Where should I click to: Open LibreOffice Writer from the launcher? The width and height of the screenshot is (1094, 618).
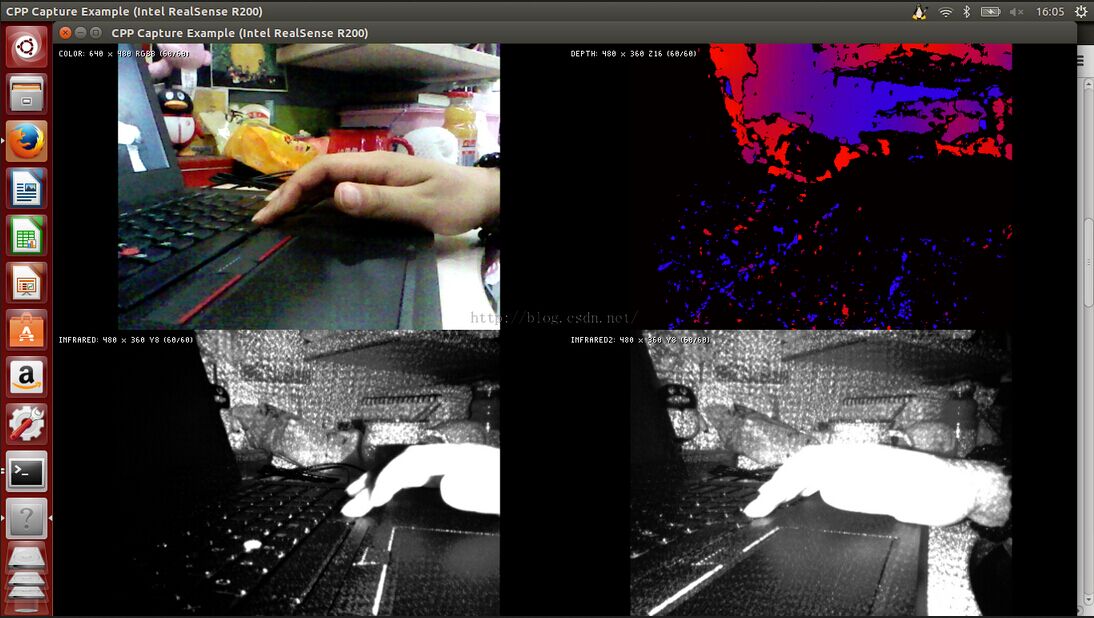pyautogui.click(x=27, y=189)
